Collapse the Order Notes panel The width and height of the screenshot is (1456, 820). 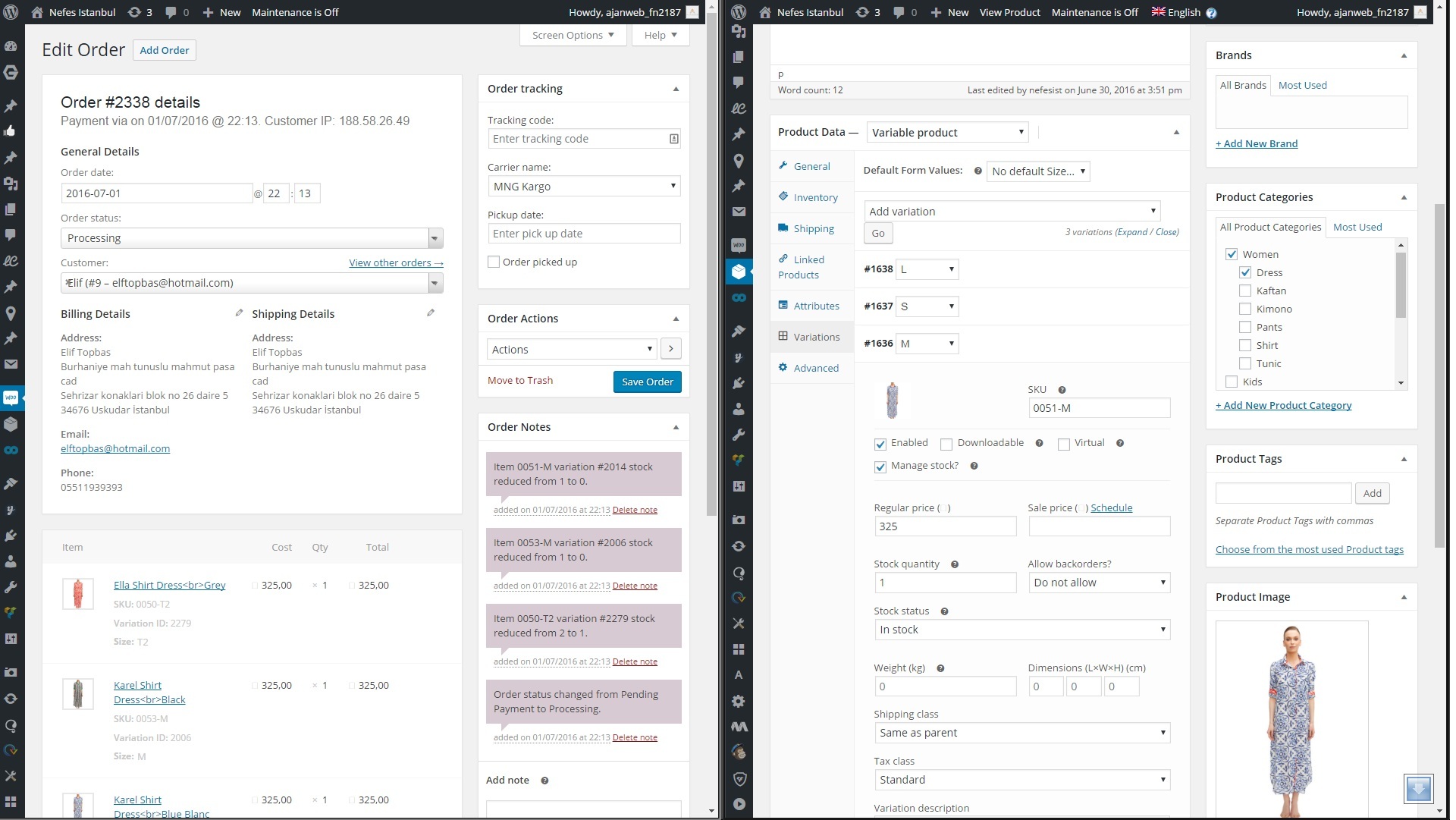pyautogui.click(x=676, y=427)
